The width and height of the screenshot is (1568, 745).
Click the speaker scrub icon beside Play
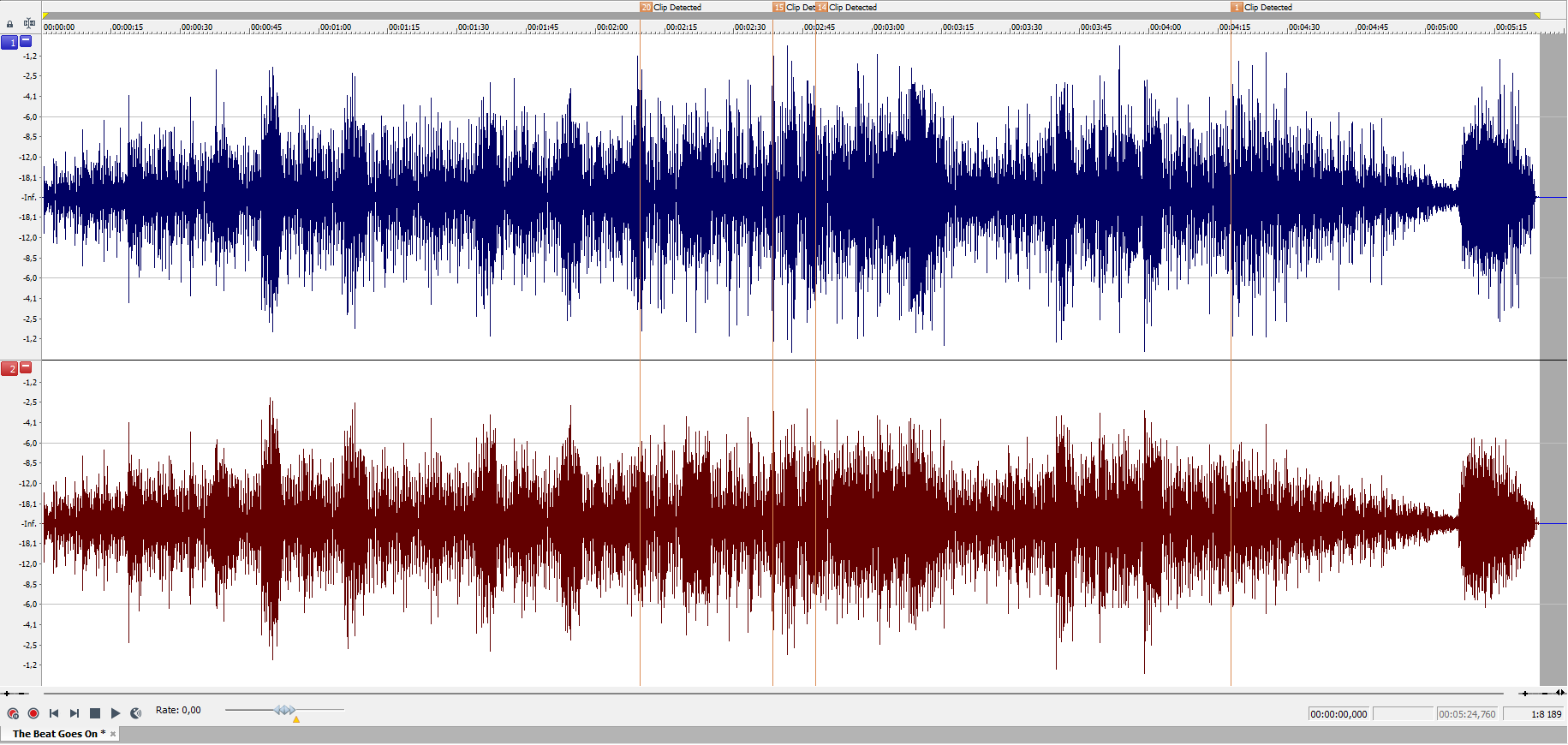tap(136, 713)
